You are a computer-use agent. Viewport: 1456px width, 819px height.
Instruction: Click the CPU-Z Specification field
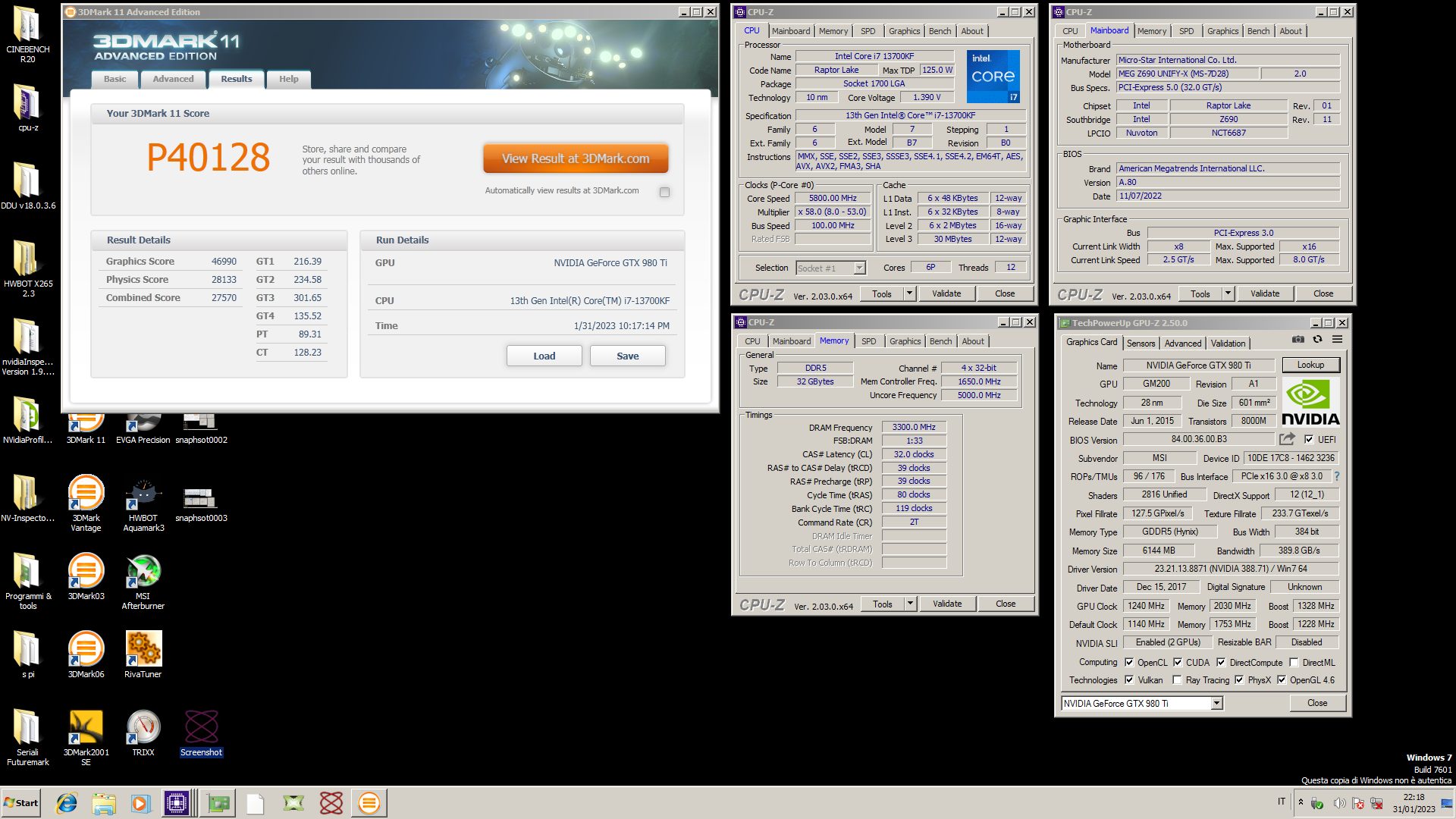(910, 115)
